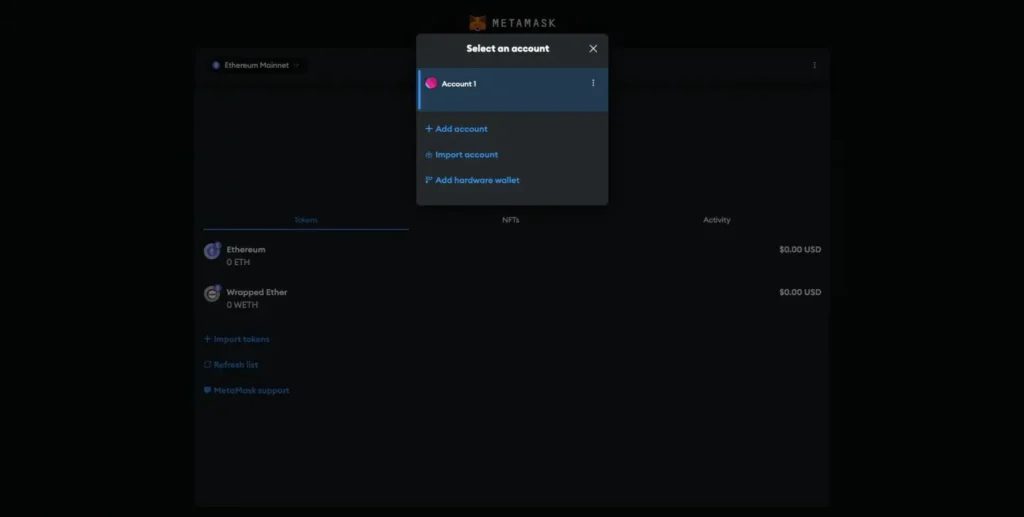Click the Select an account title

coord(507,49)
